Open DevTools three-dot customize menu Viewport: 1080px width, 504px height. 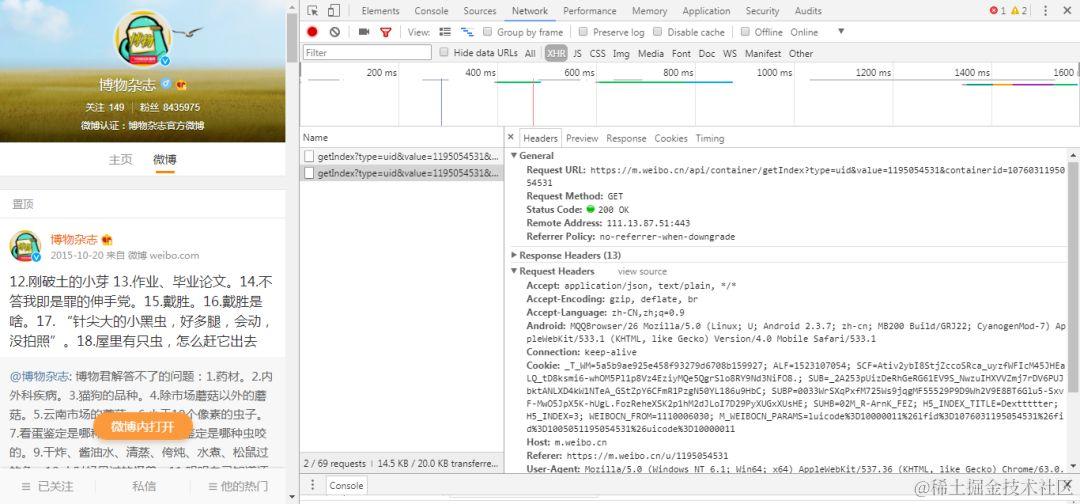(x=1046, y=11)
